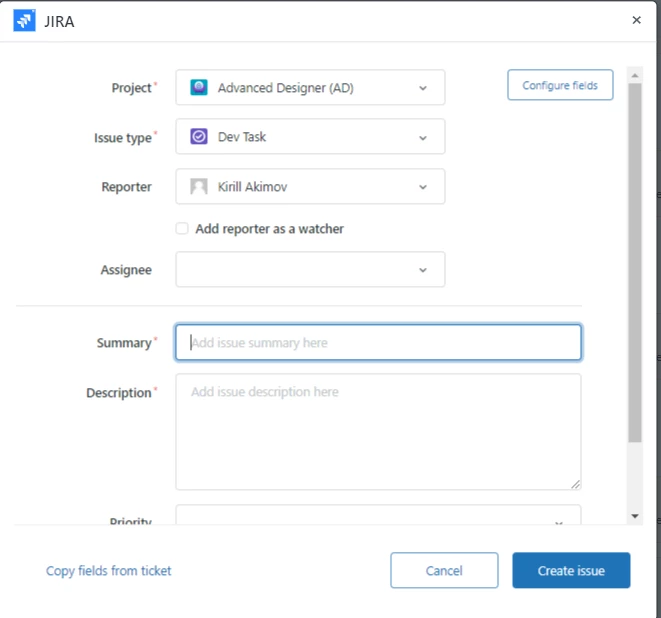Focus the Summary input field
661x618 pixels.
[x=378, y=342]
